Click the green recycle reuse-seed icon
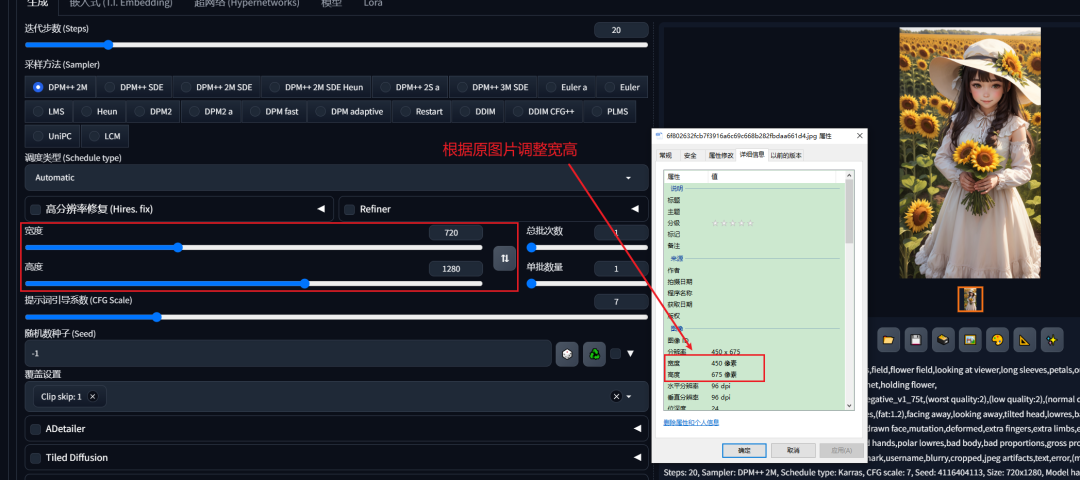The image size is (1080, 480). coord(594,354)
